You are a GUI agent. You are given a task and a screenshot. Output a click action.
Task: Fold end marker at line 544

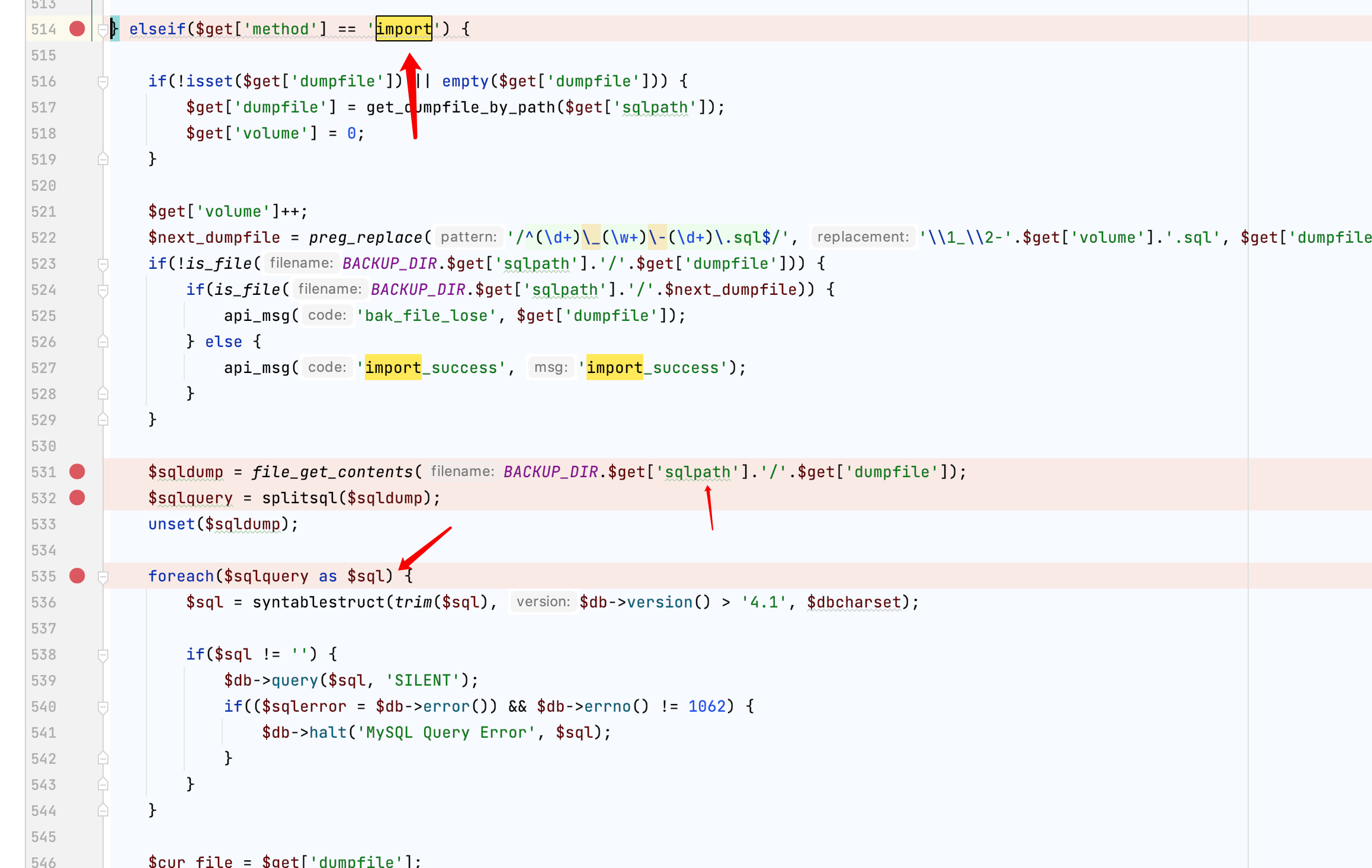(102, 811)
